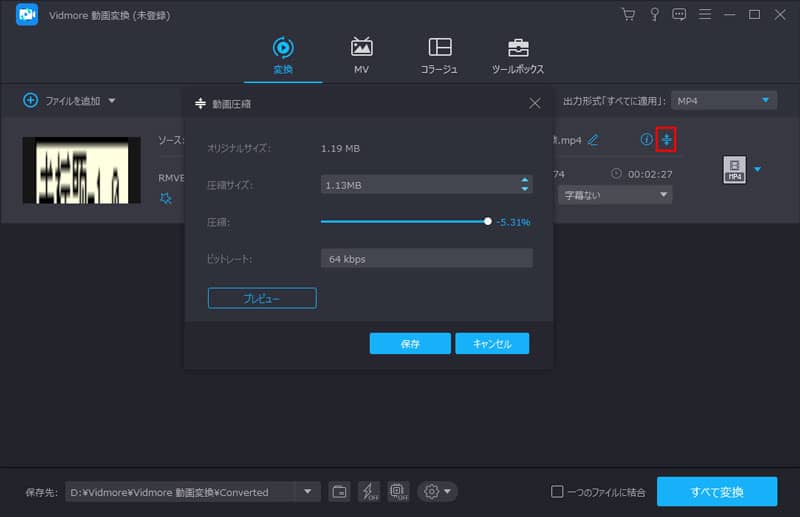Viewport: 800px width, 517px height.
Task: Click the 圧縮サイズ input field
Action: [x=418, y=185]
